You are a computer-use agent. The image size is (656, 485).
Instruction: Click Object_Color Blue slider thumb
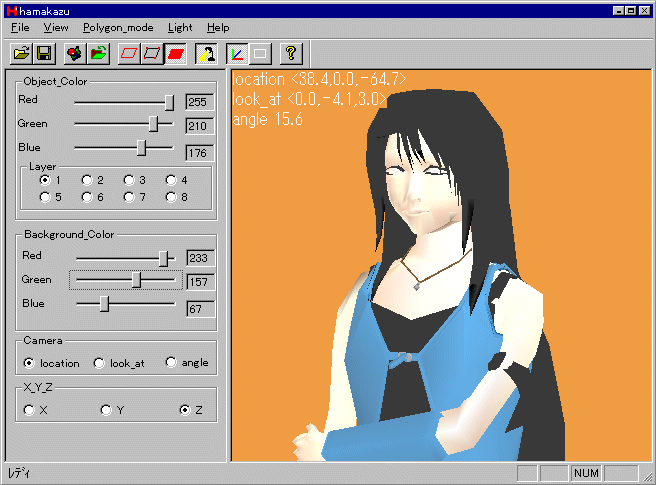pos(141,148)
